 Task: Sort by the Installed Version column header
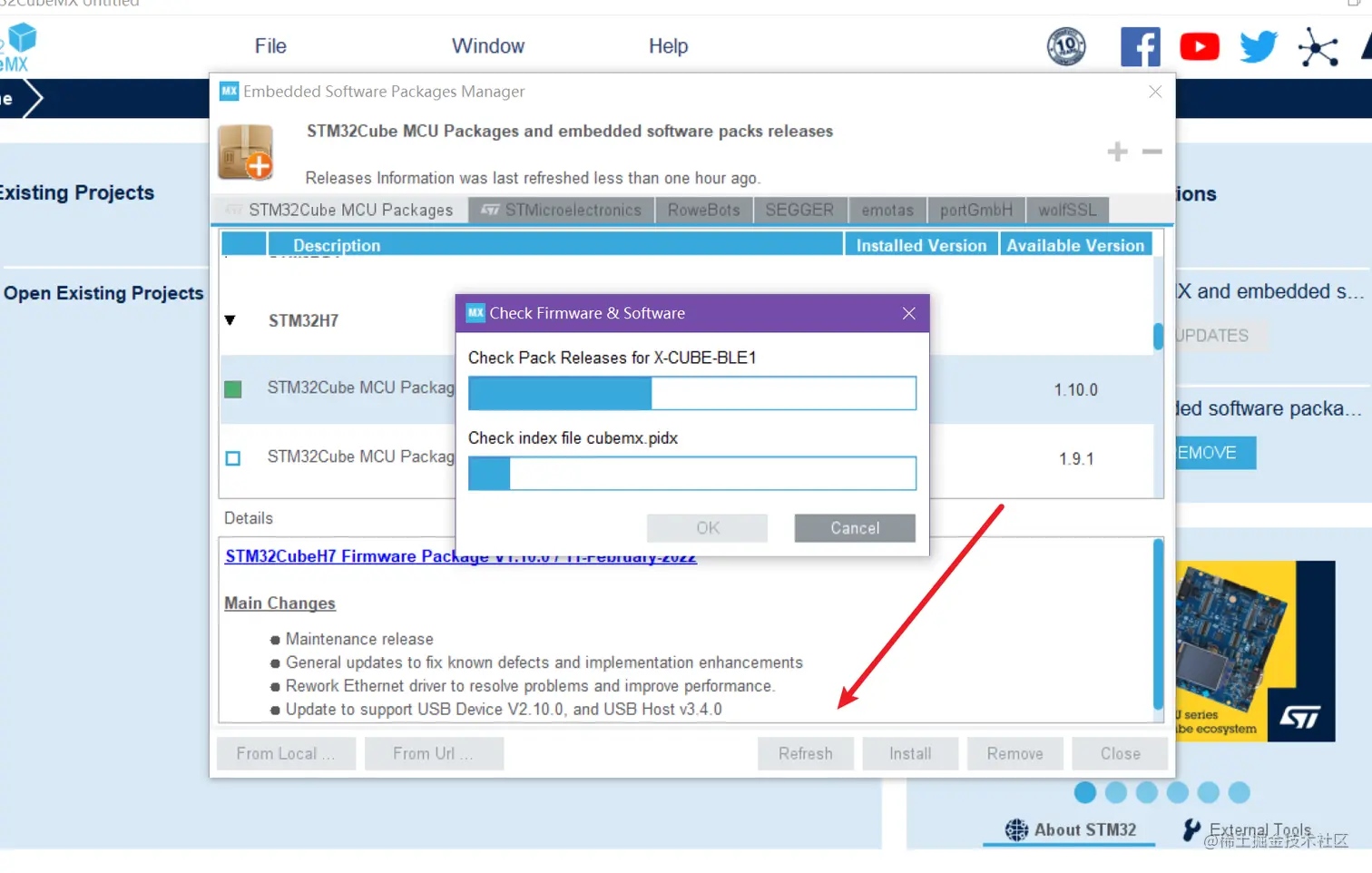point(921,245)
